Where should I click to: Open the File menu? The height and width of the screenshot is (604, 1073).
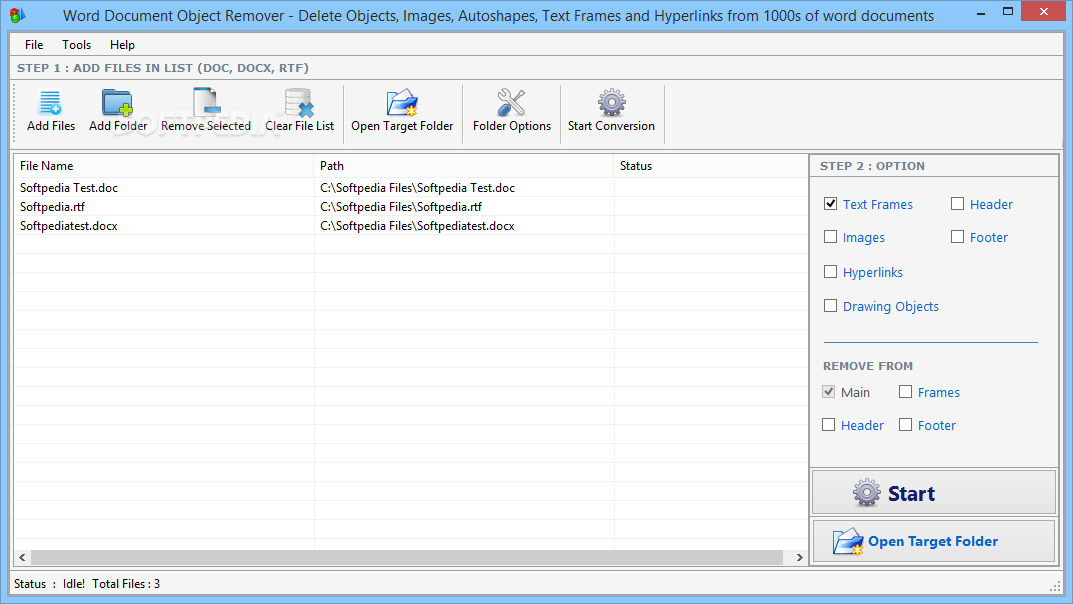34,44
